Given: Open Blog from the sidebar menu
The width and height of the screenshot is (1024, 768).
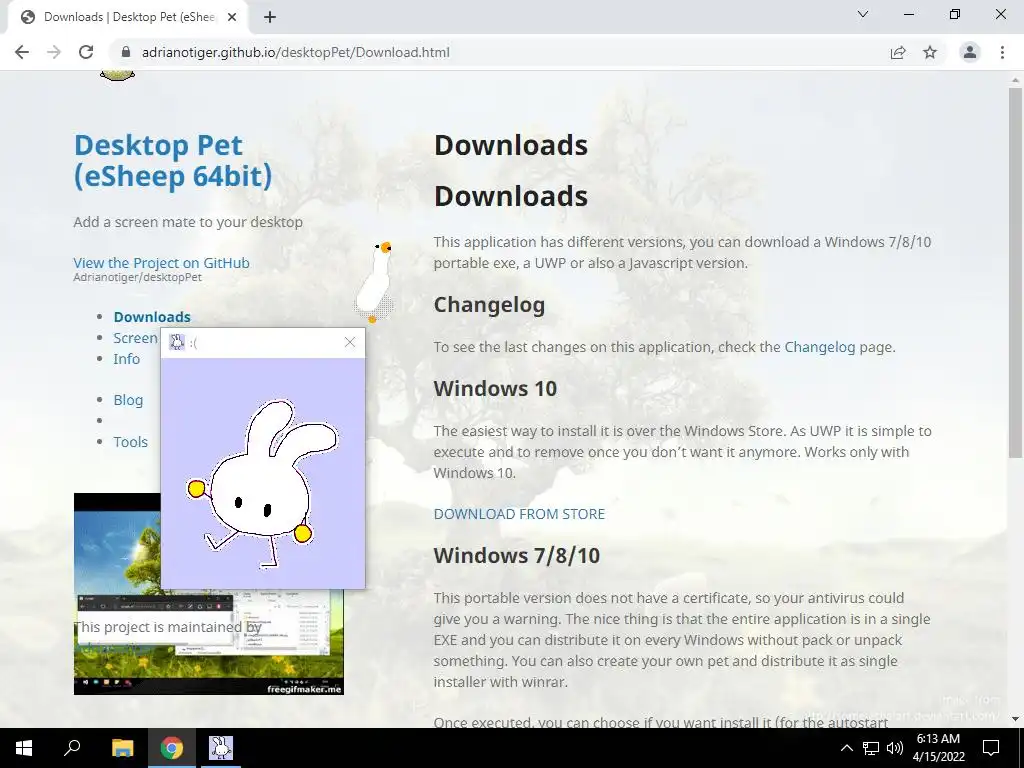Looking at the screenshot, I should pos(128,400).
